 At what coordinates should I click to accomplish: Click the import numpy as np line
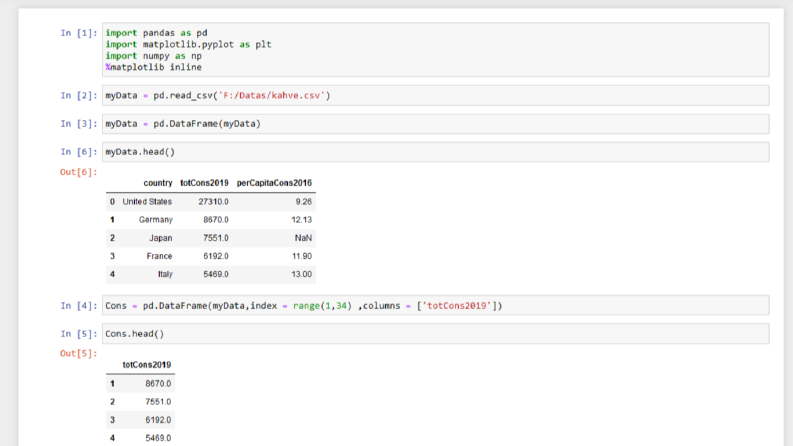click(x=153, y=56)
